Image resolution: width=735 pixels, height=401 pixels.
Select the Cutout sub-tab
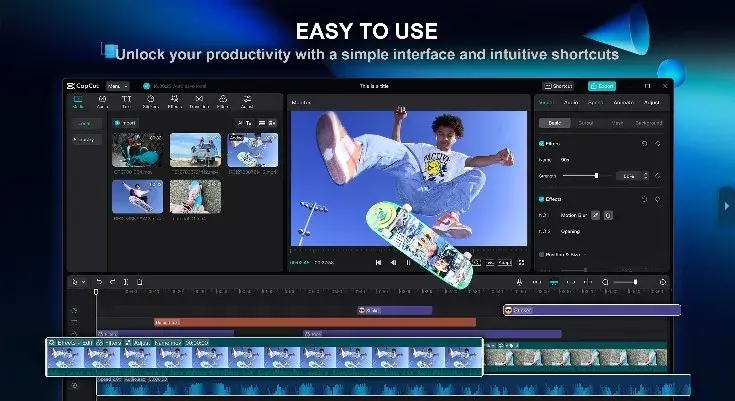(x=586, y=123)
